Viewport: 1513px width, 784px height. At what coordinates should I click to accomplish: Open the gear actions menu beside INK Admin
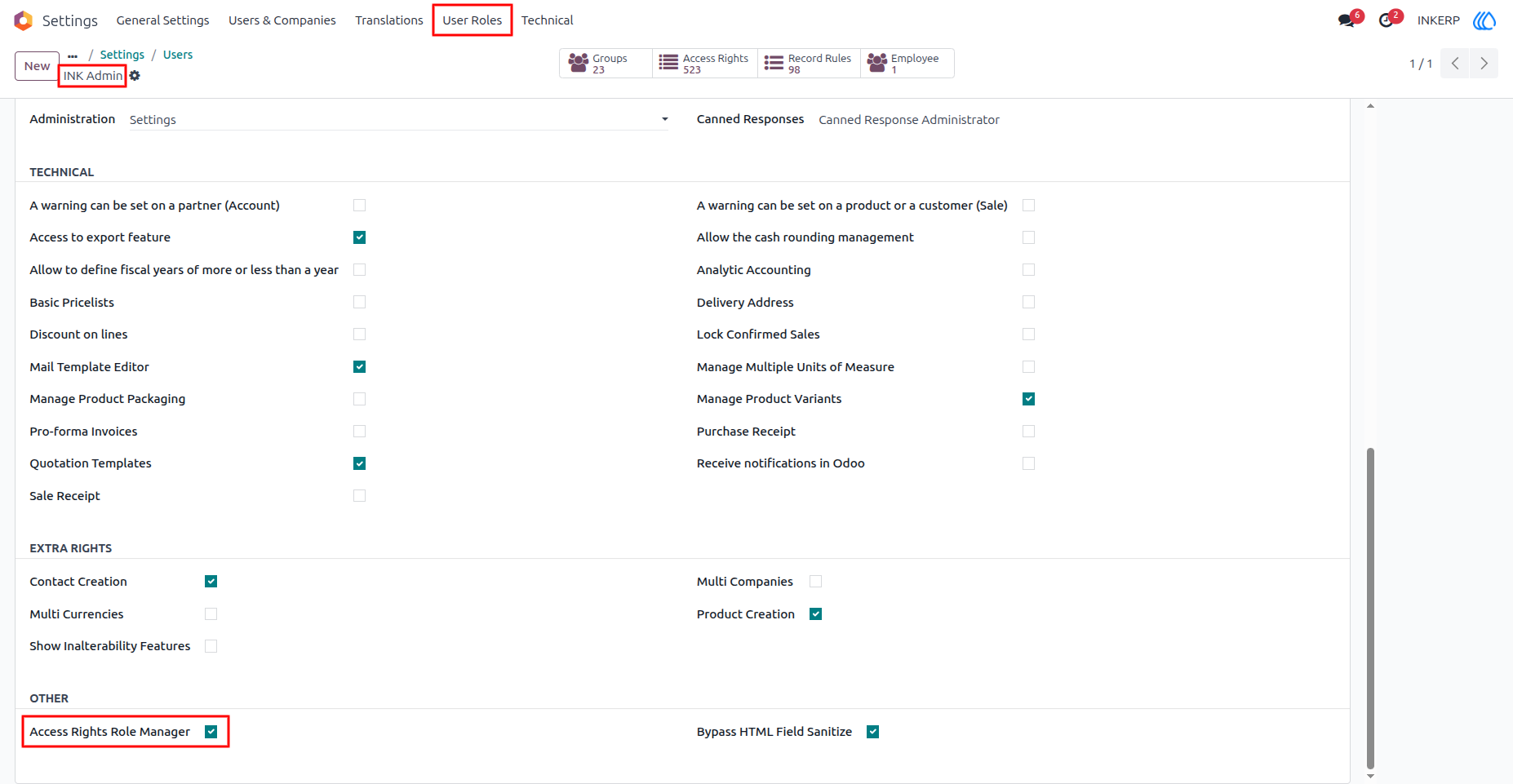click(135, 76)
